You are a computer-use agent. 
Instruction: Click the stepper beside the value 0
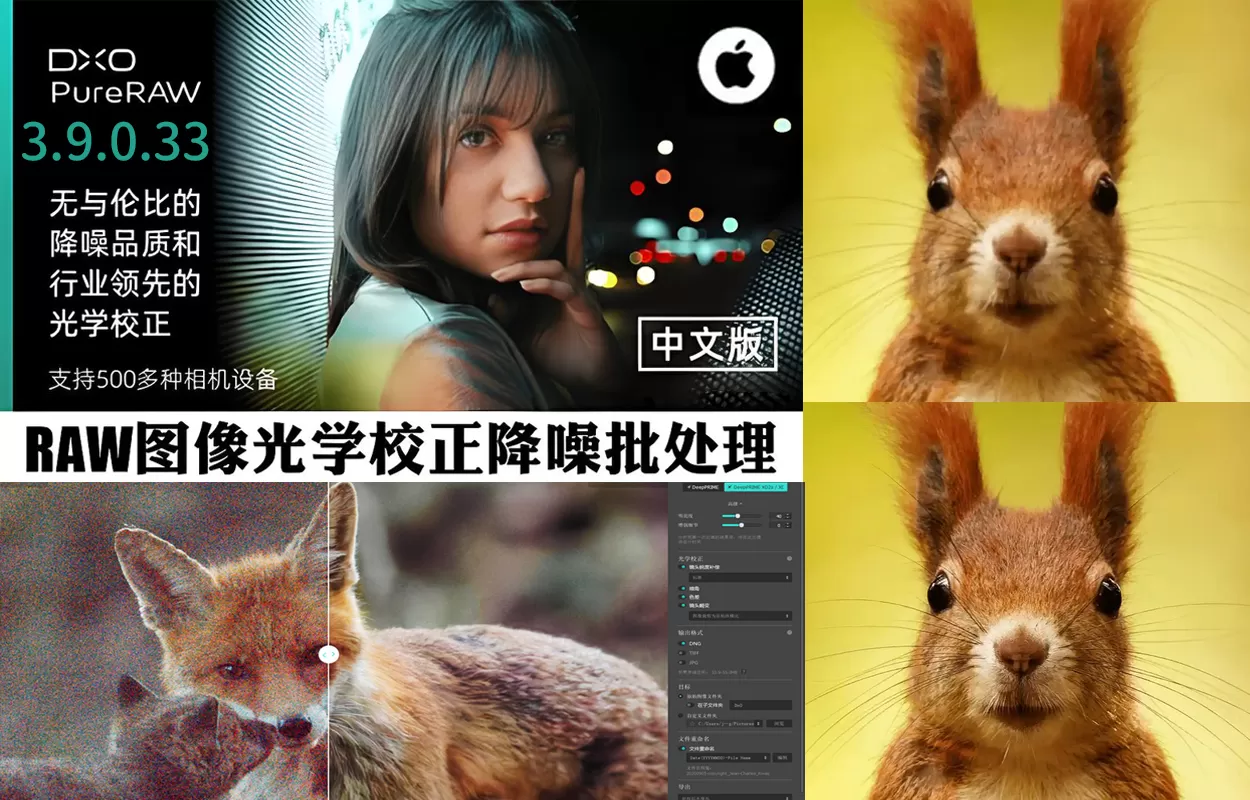click(x=788, y=525)
